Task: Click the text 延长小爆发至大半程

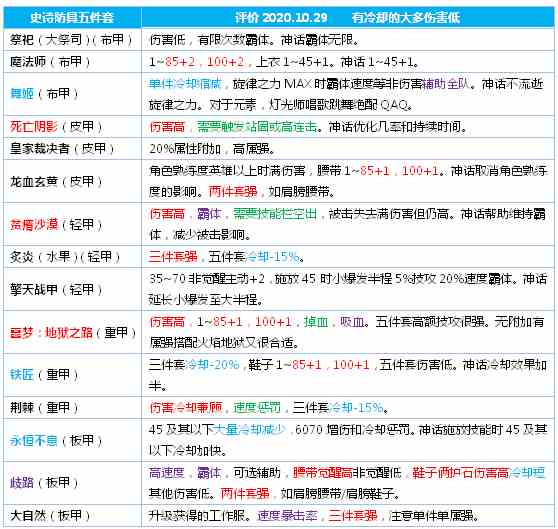Action: [203, 300]
